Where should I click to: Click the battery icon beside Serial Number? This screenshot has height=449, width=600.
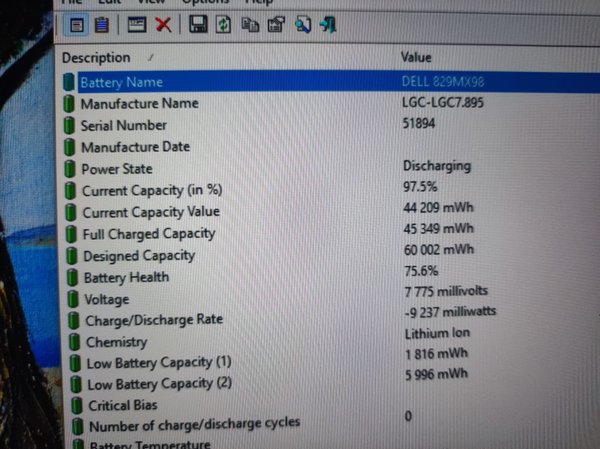pyautogui.click(x=69, y=125)
